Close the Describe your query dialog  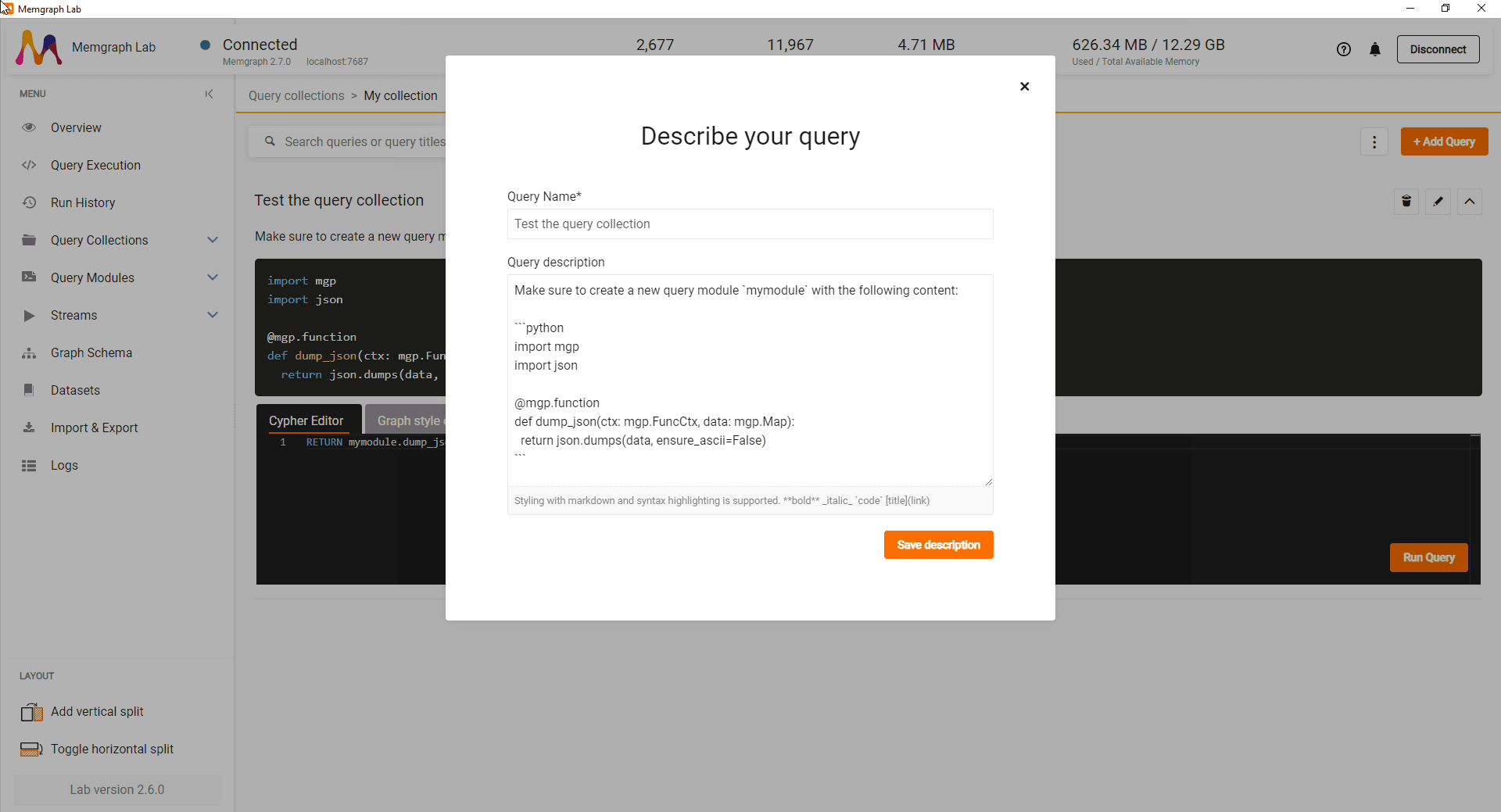pyautogui.click(x=1024, y=87)
